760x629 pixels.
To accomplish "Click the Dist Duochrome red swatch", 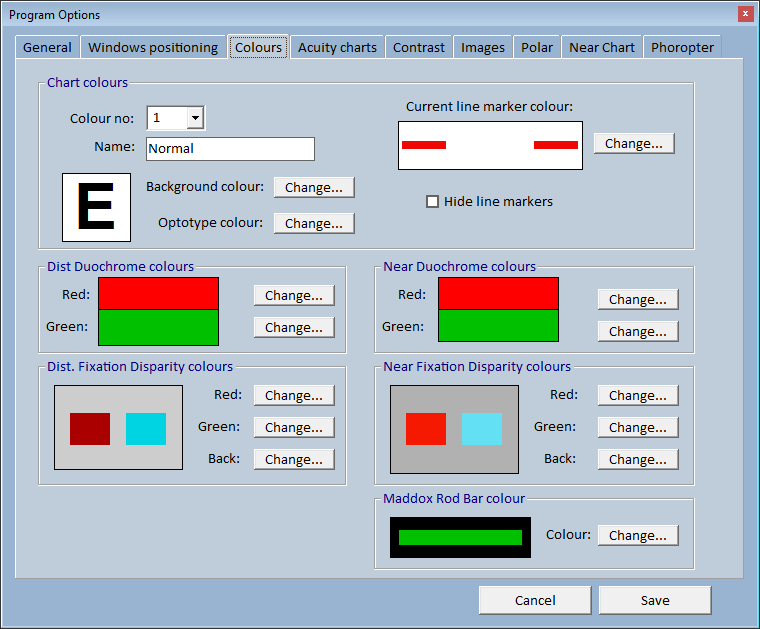I will coord(158,294).
